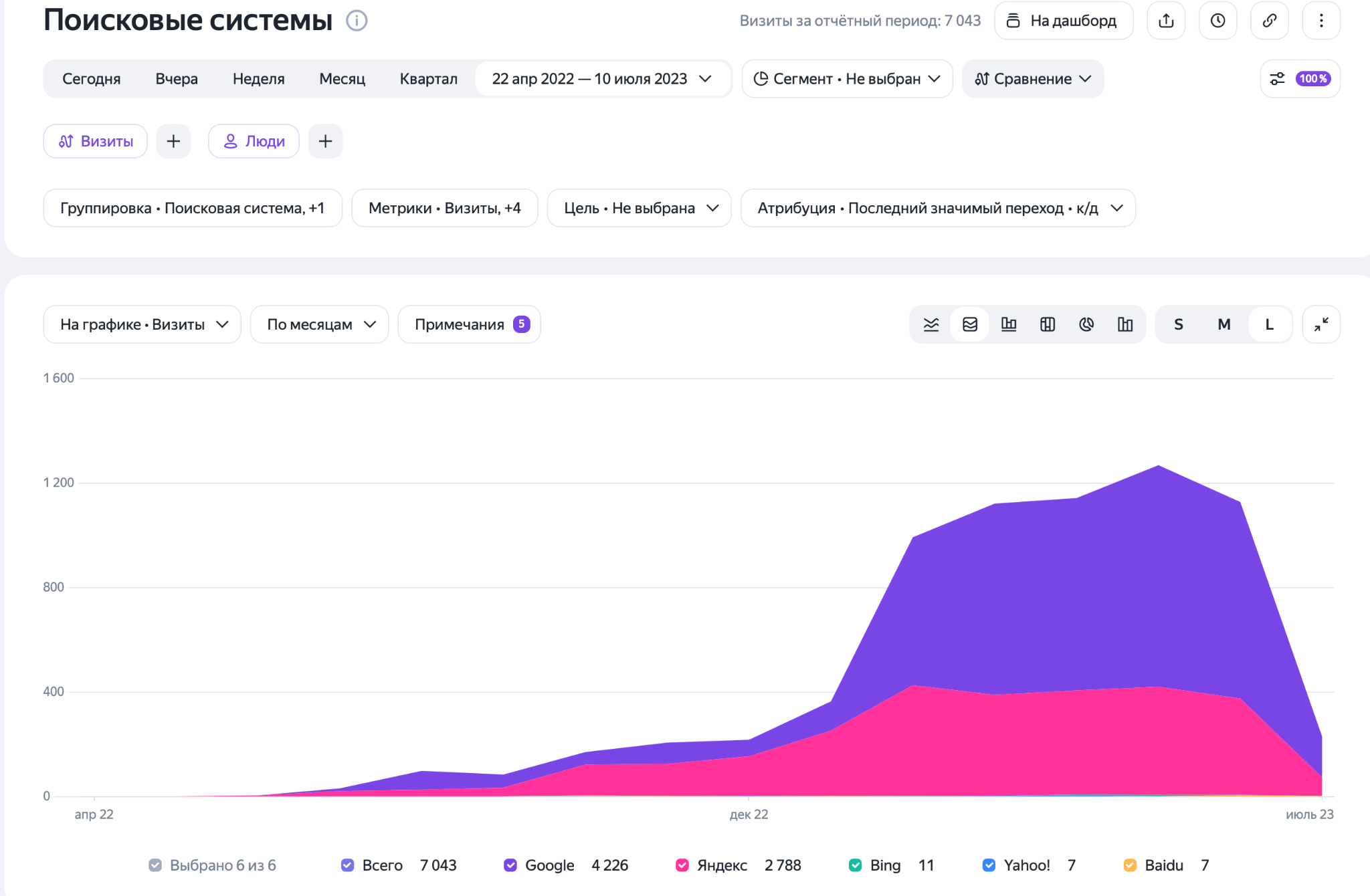Open the Цель Не выбрана dropdown
Viewport: 1370px width, 896px height.
[x=639, y=208]
